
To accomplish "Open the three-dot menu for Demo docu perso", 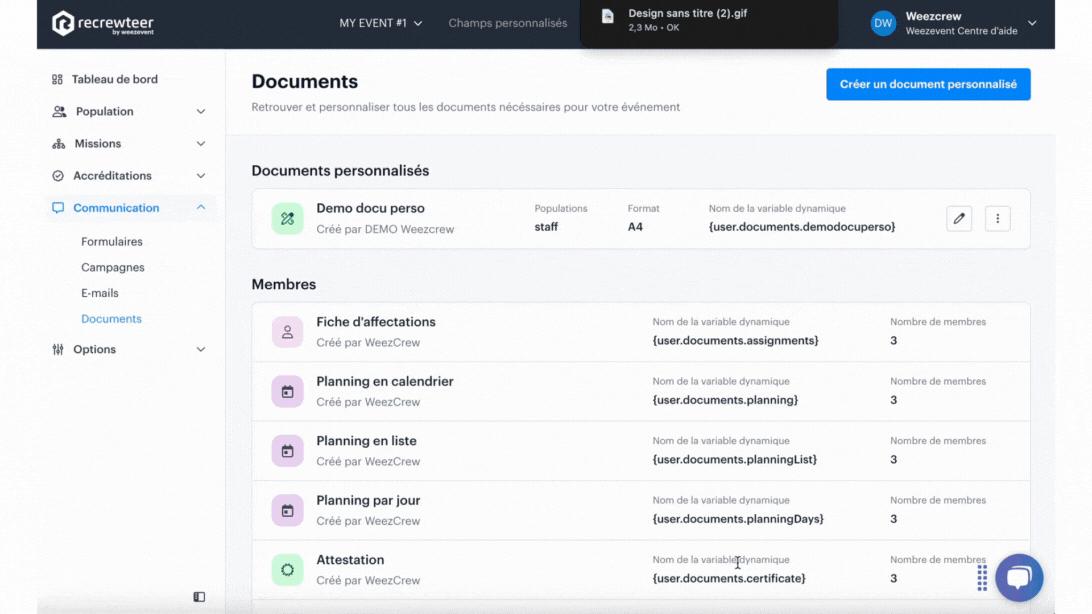I will 997,218.
